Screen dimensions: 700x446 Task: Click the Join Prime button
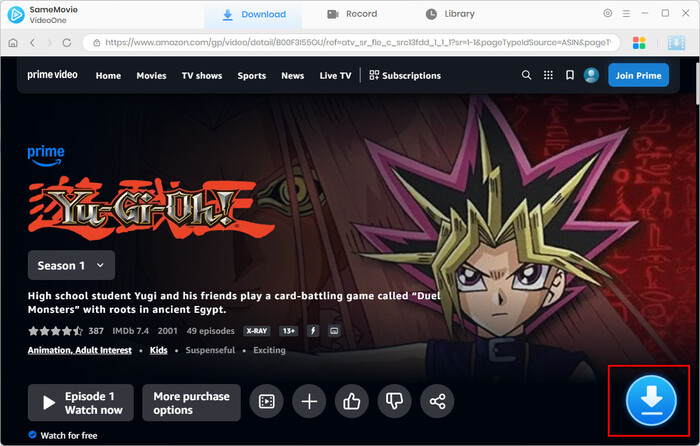tap(638, 75)
